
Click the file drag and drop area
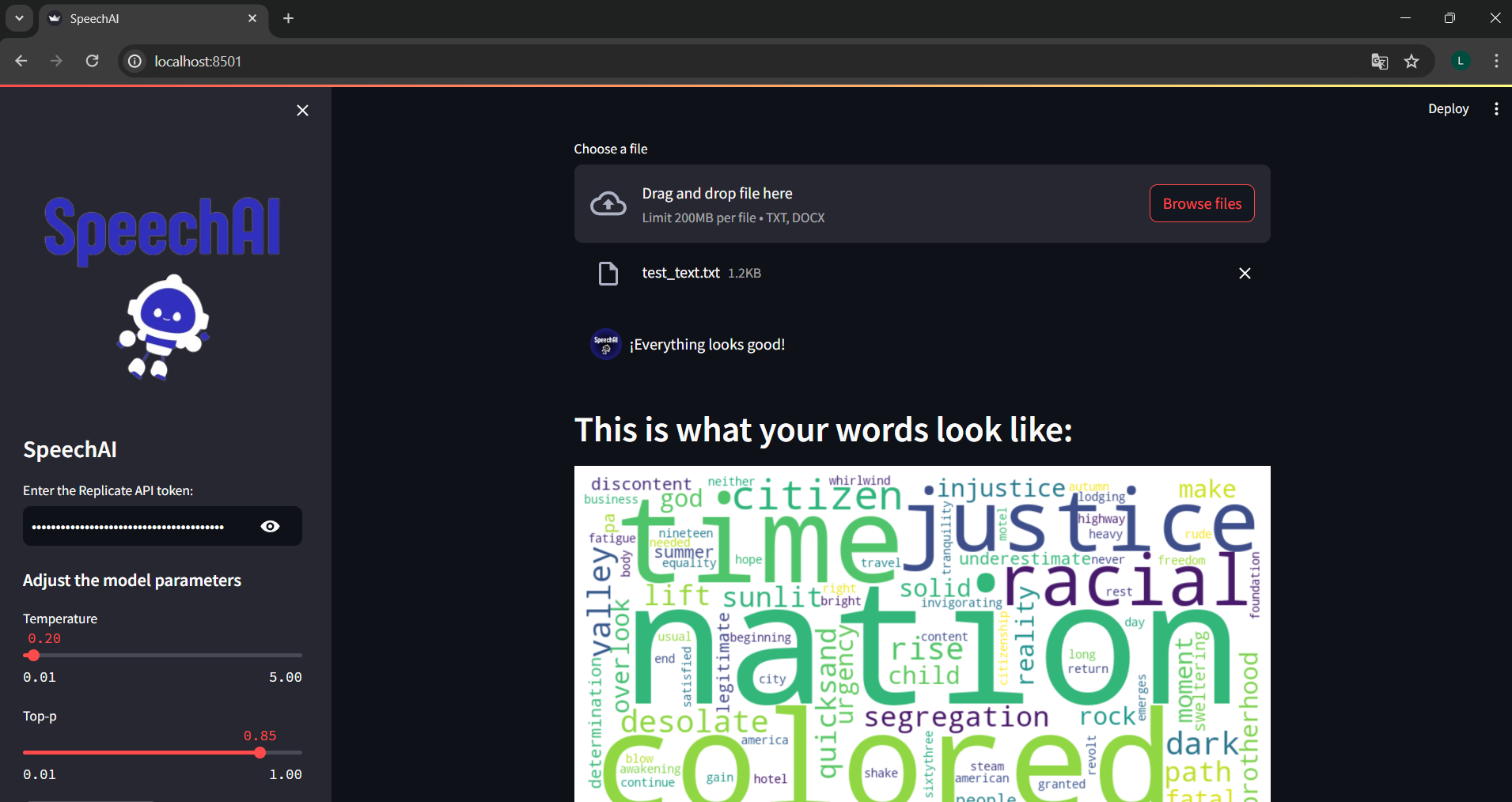[922, 204]
